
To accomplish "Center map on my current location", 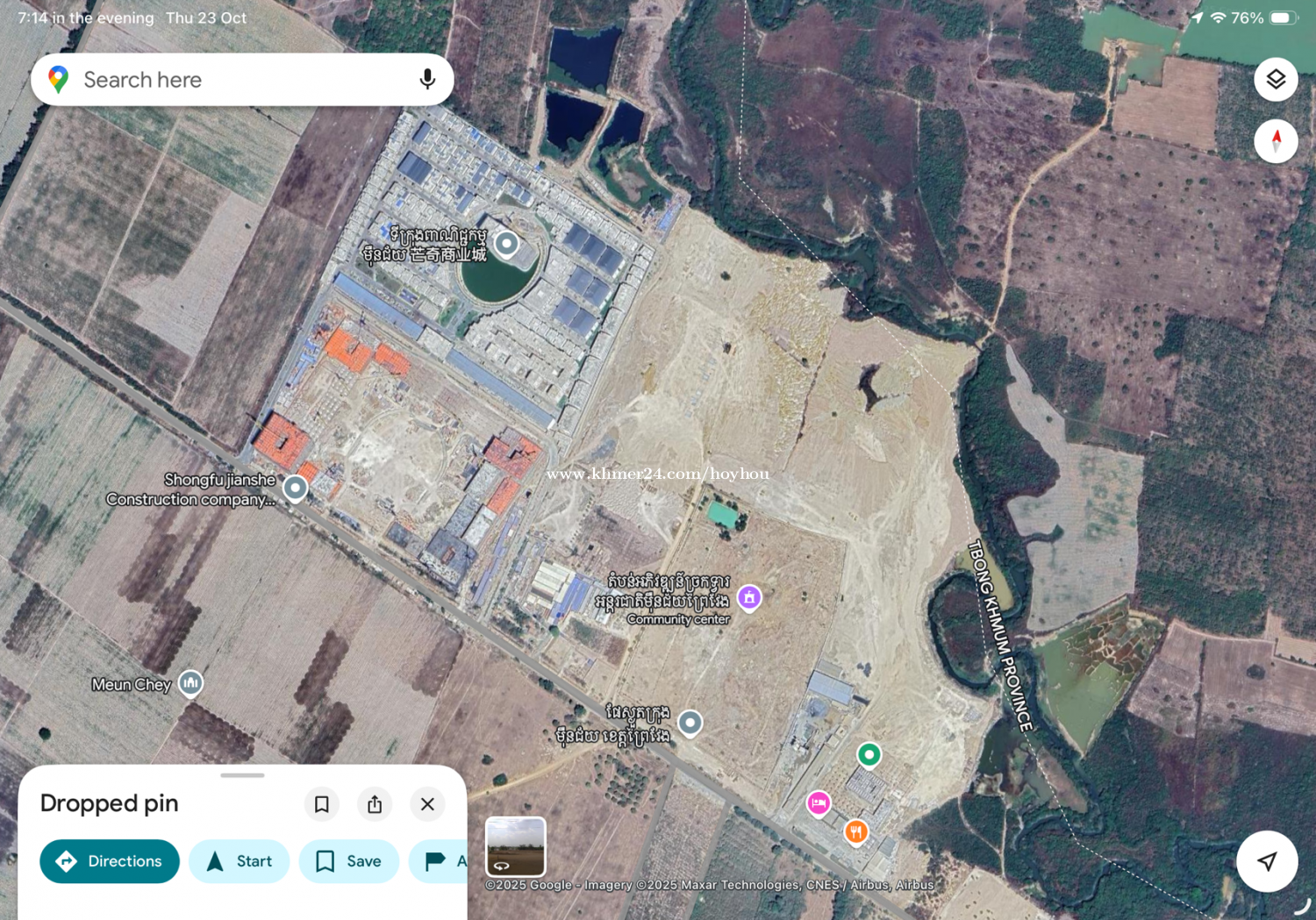I will 1266,861.
